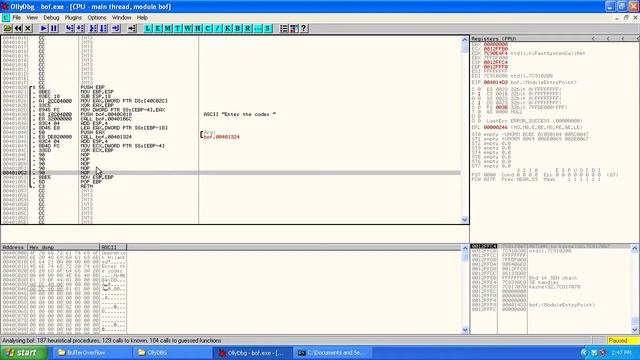This screenshot has height=360, width=640.
Task: Show Handles with the H button
Action: coord(198,28)
